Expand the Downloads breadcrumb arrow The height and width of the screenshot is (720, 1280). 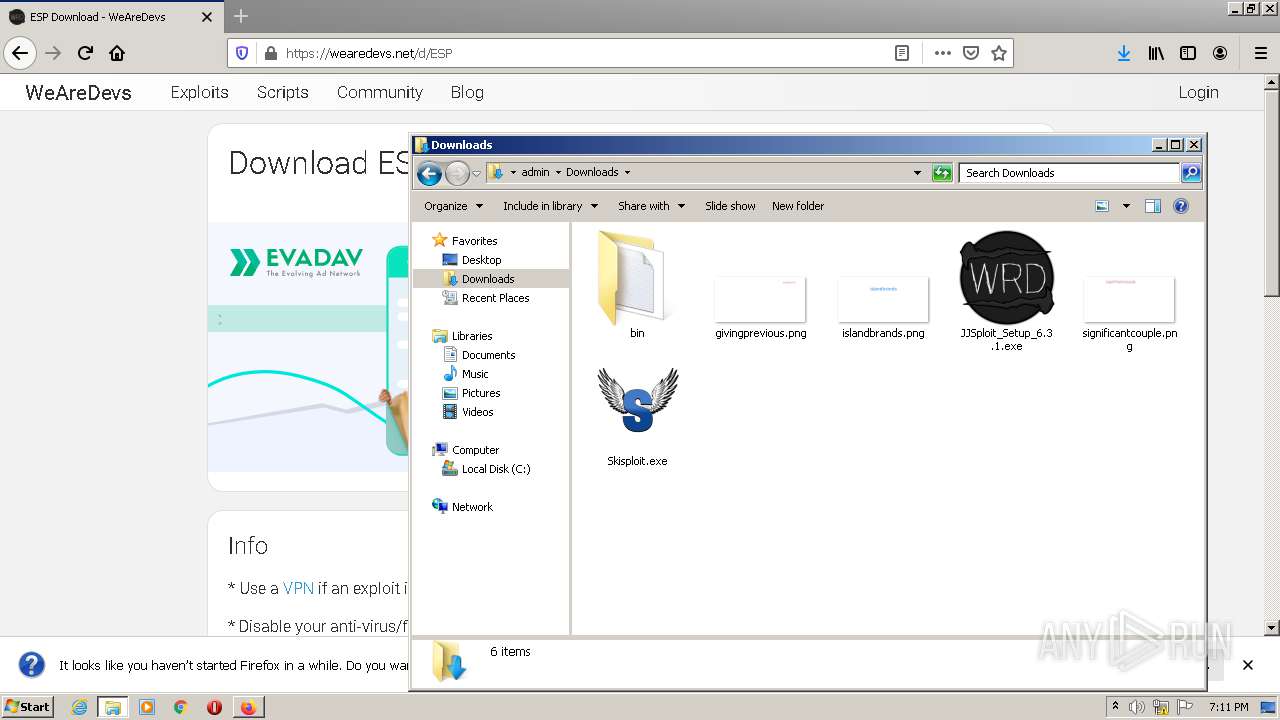[x=627, y=173]
